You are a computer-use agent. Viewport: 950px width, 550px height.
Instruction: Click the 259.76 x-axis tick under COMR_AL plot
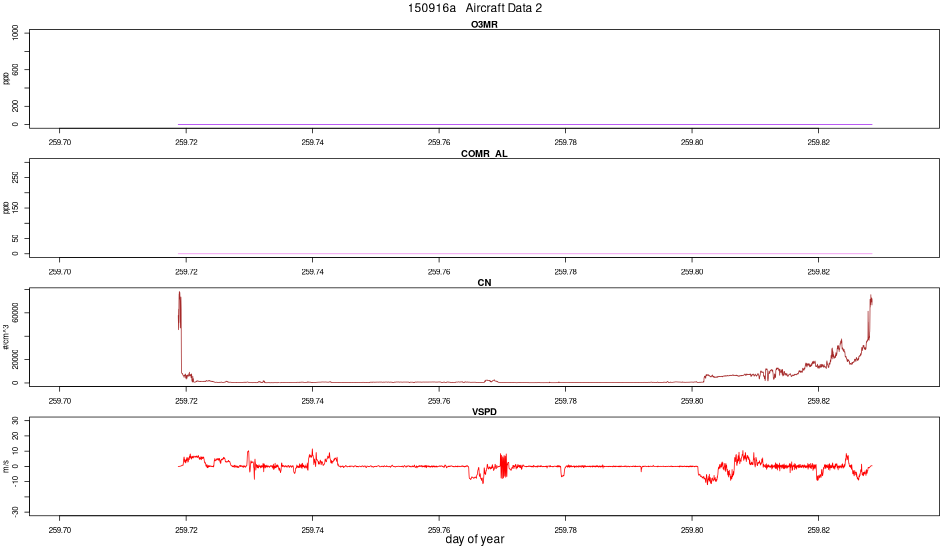[x=439, y=272]
